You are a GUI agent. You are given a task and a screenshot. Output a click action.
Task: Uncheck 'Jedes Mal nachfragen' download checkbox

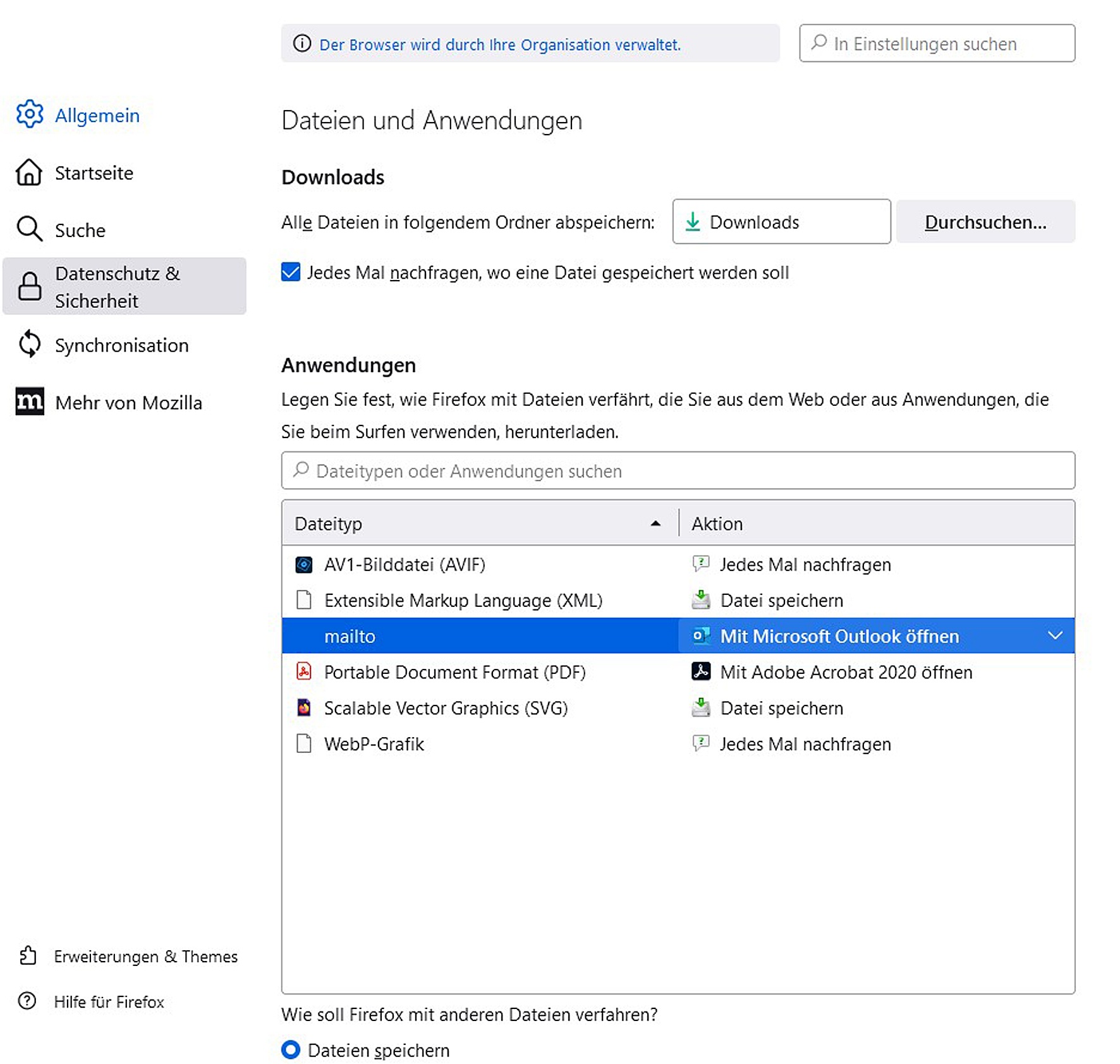[291, 272]
